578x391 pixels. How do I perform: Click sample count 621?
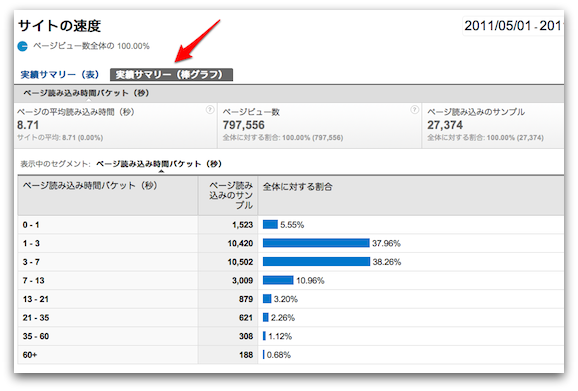tap(246, 318)
